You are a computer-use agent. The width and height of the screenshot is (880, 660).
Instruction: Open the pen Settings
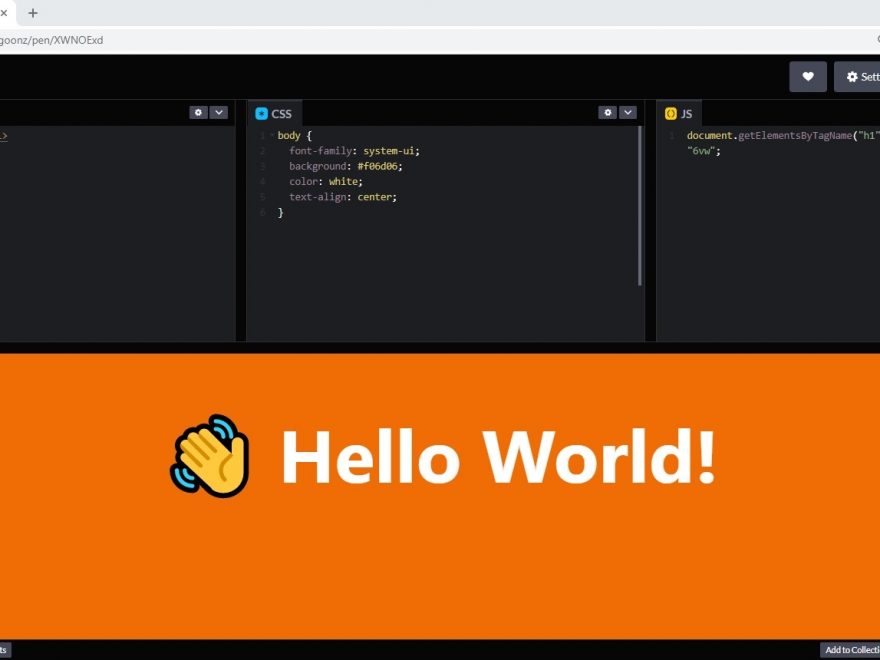(x=859, y=77)
